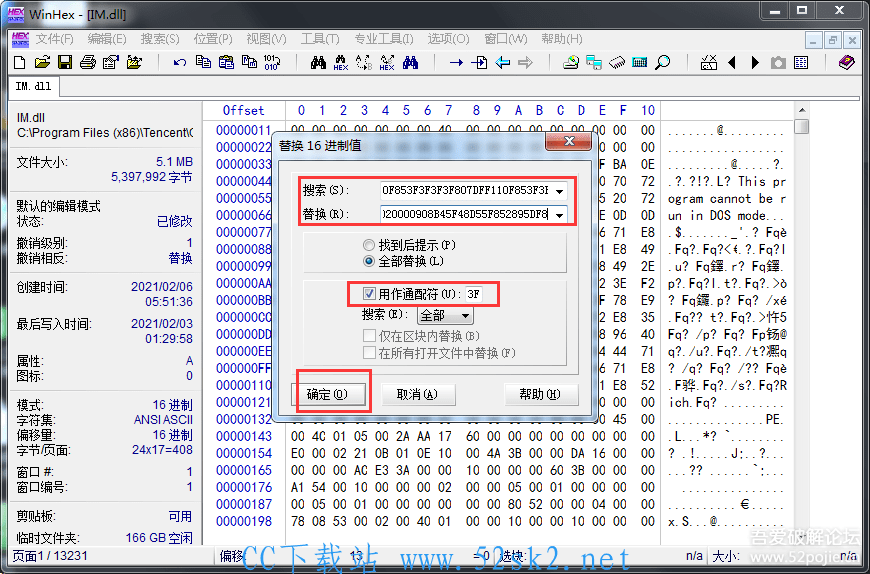The image size is (870, 574).
Task: Open the 工具(T) menu
Action: (320, 39)
